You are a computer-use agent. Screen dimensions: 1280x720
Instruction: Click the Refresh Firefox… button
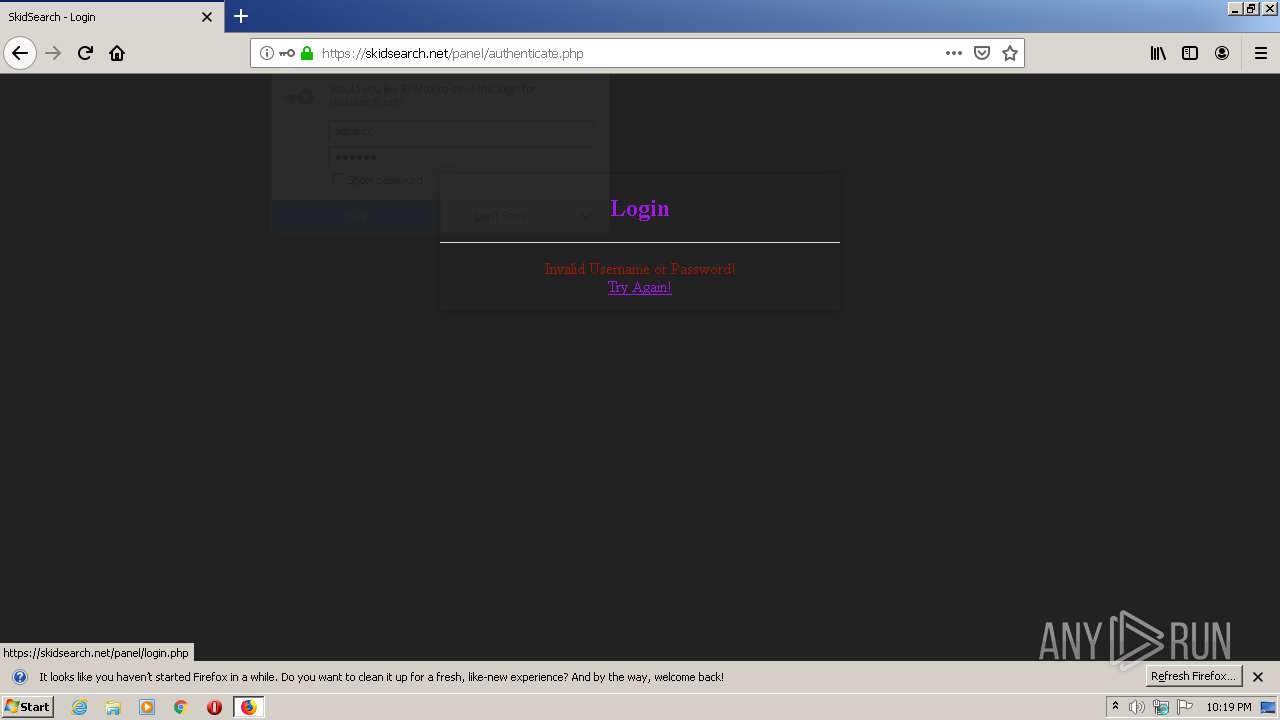coord(1194,676)
